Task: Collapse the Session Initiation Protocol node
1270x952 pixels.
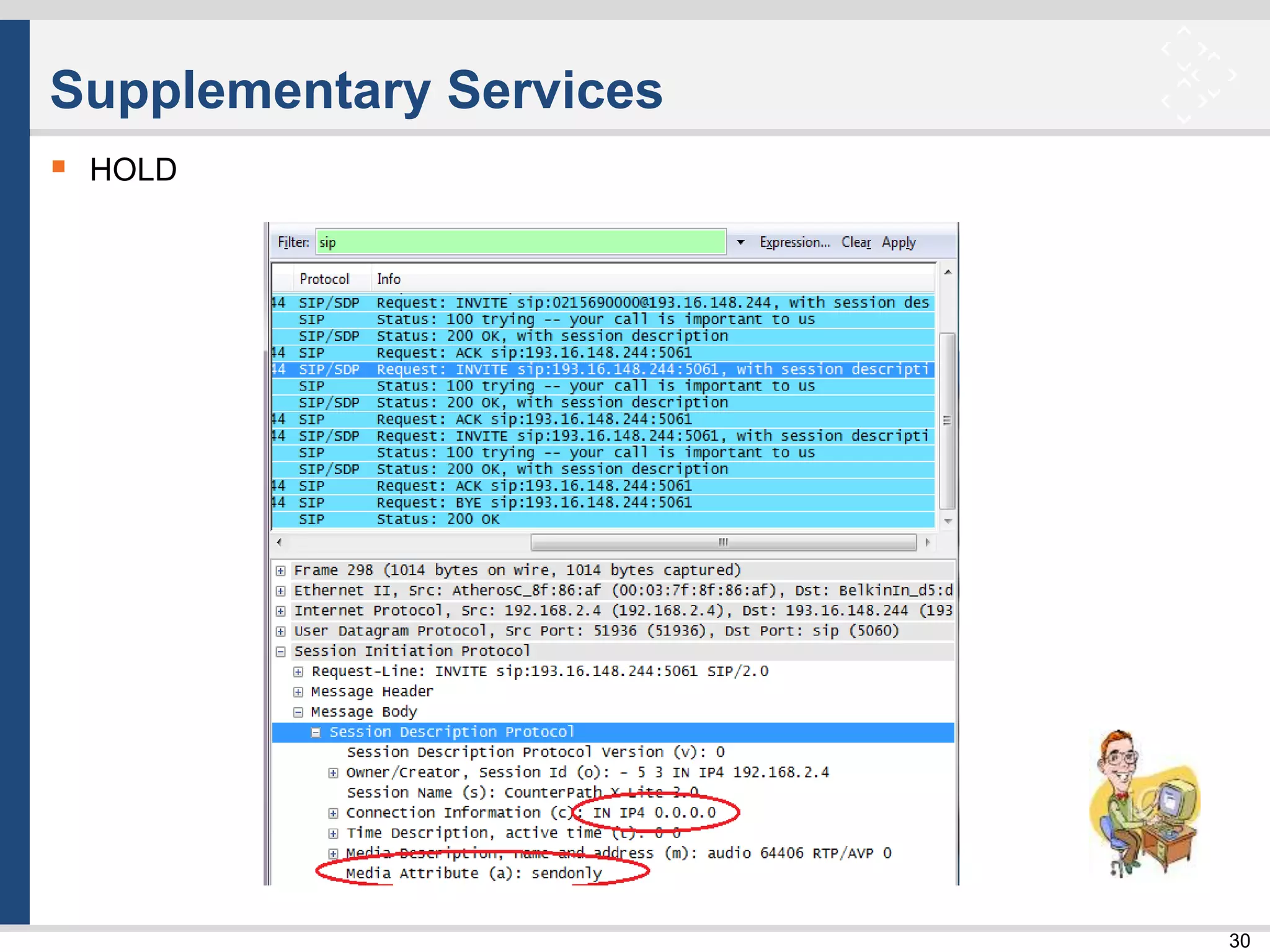Action: point(281,651)
